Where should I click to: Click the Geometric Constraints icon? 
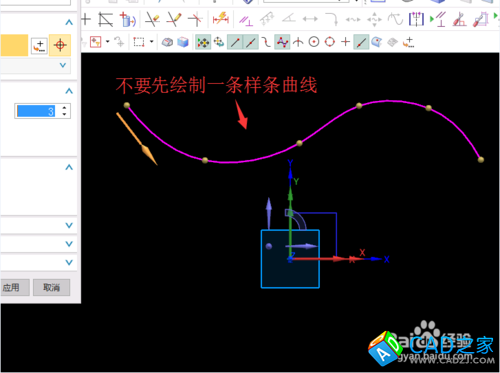click(246, 19)
